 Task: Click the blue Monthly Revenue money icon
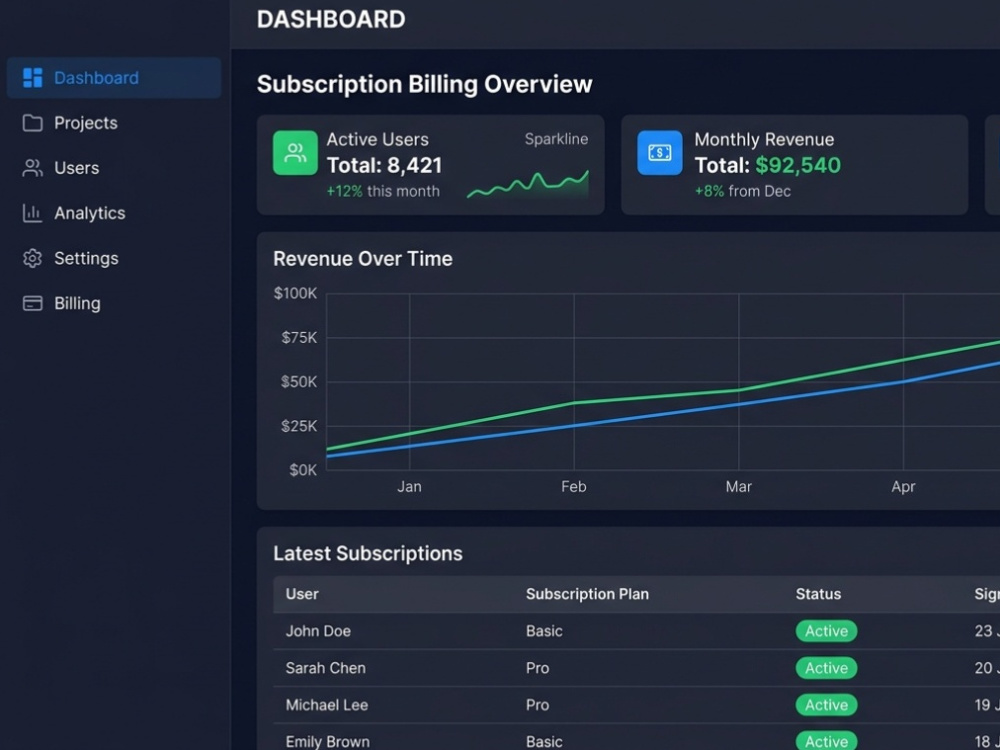point(659,153)
